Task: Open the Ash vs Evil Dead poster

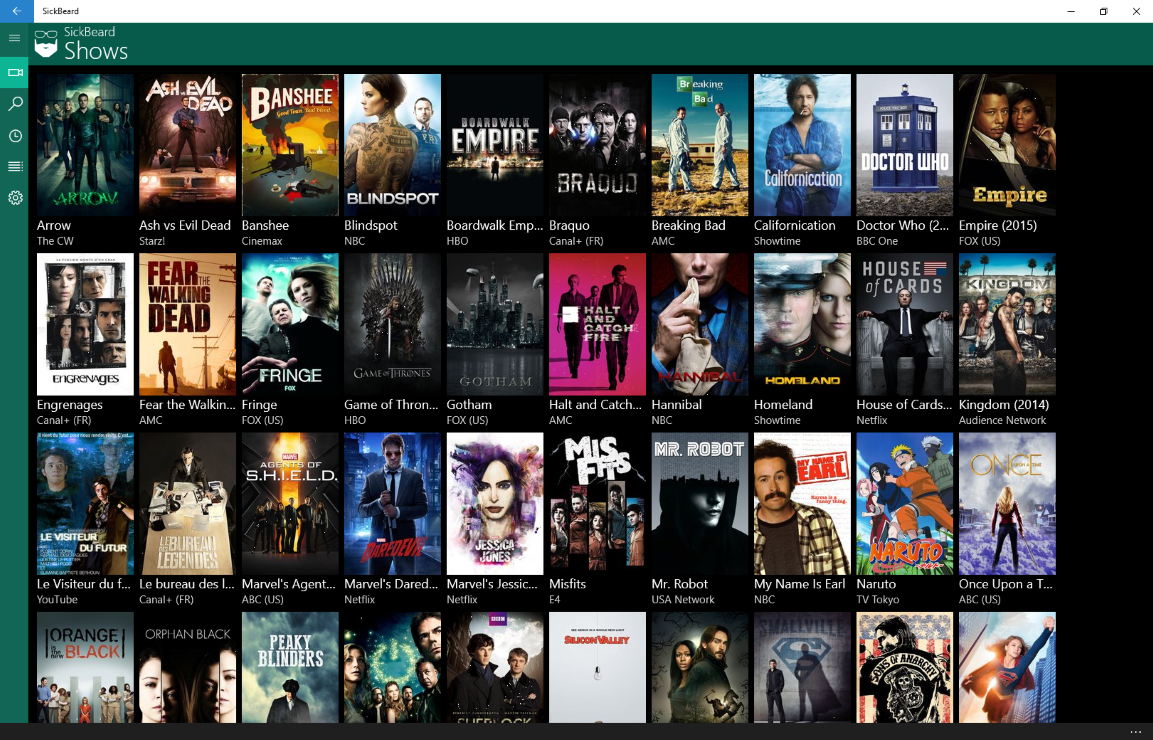Action: [188, 145]
